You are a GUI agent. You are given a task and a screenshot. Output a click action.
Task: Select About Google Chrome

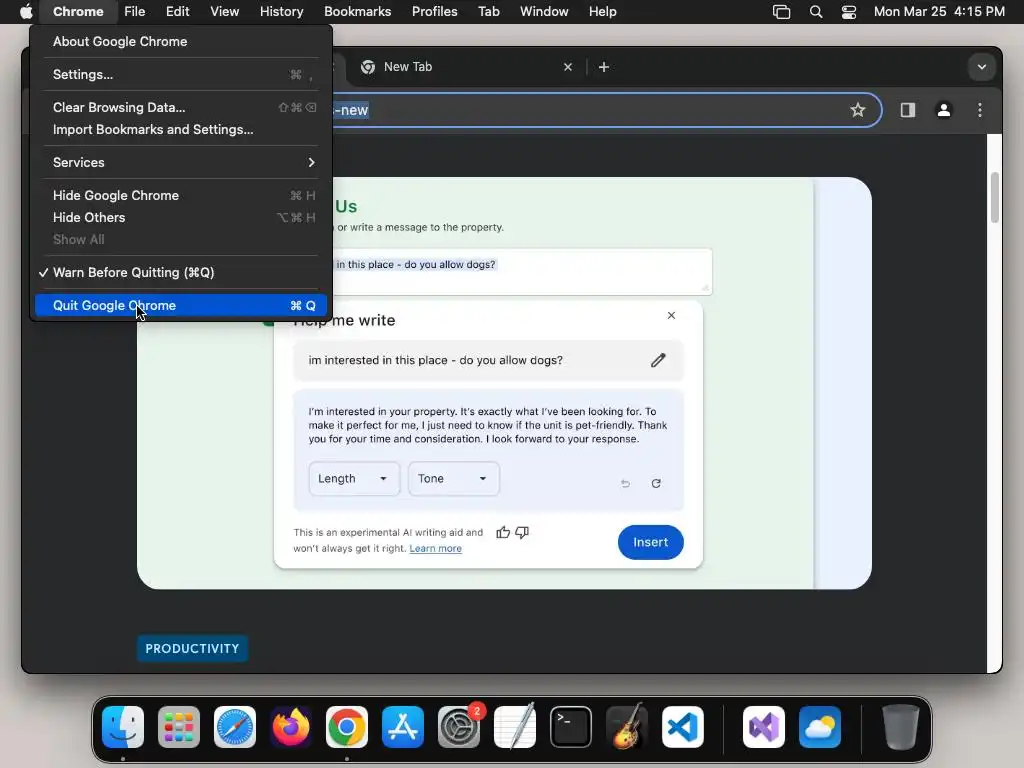click(181, 41)
